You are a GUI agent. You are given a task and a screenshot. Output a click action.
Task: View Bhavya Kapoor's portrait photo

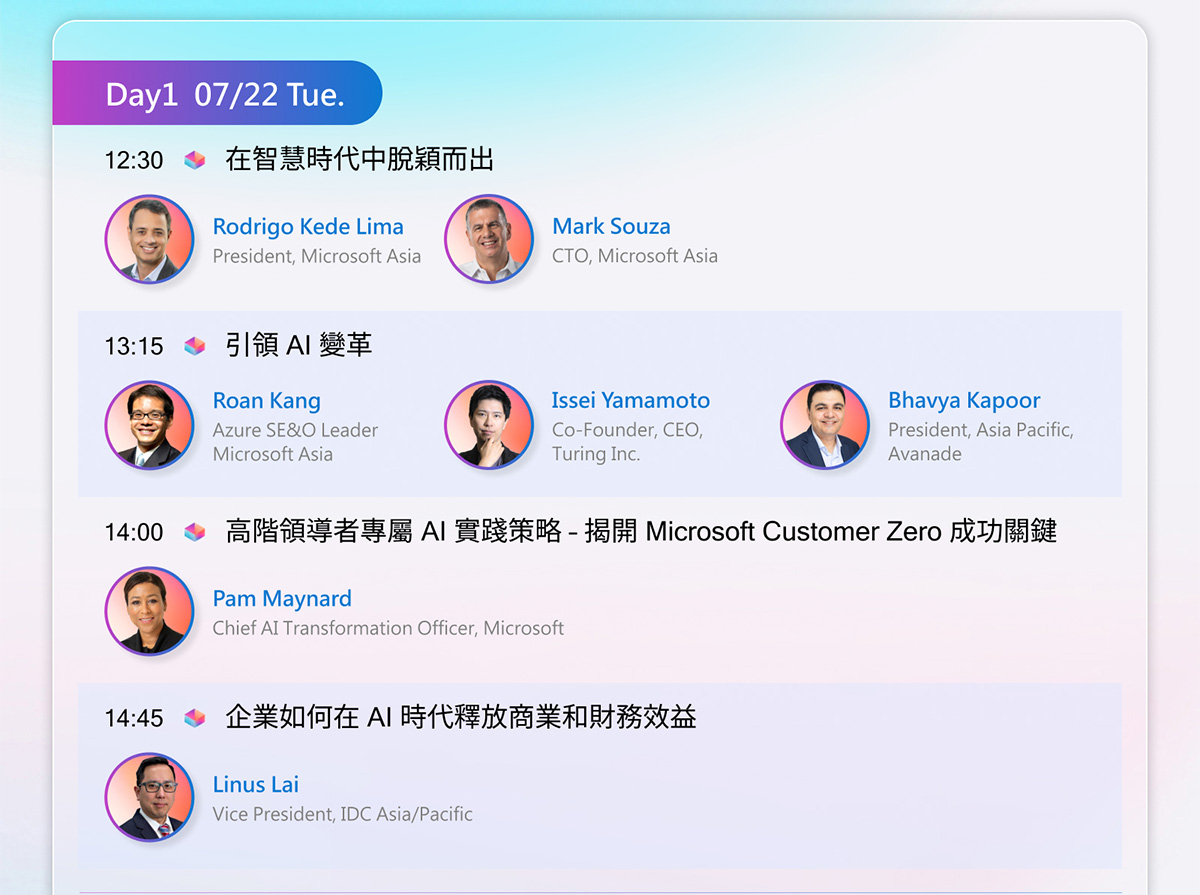coord(825,426)
